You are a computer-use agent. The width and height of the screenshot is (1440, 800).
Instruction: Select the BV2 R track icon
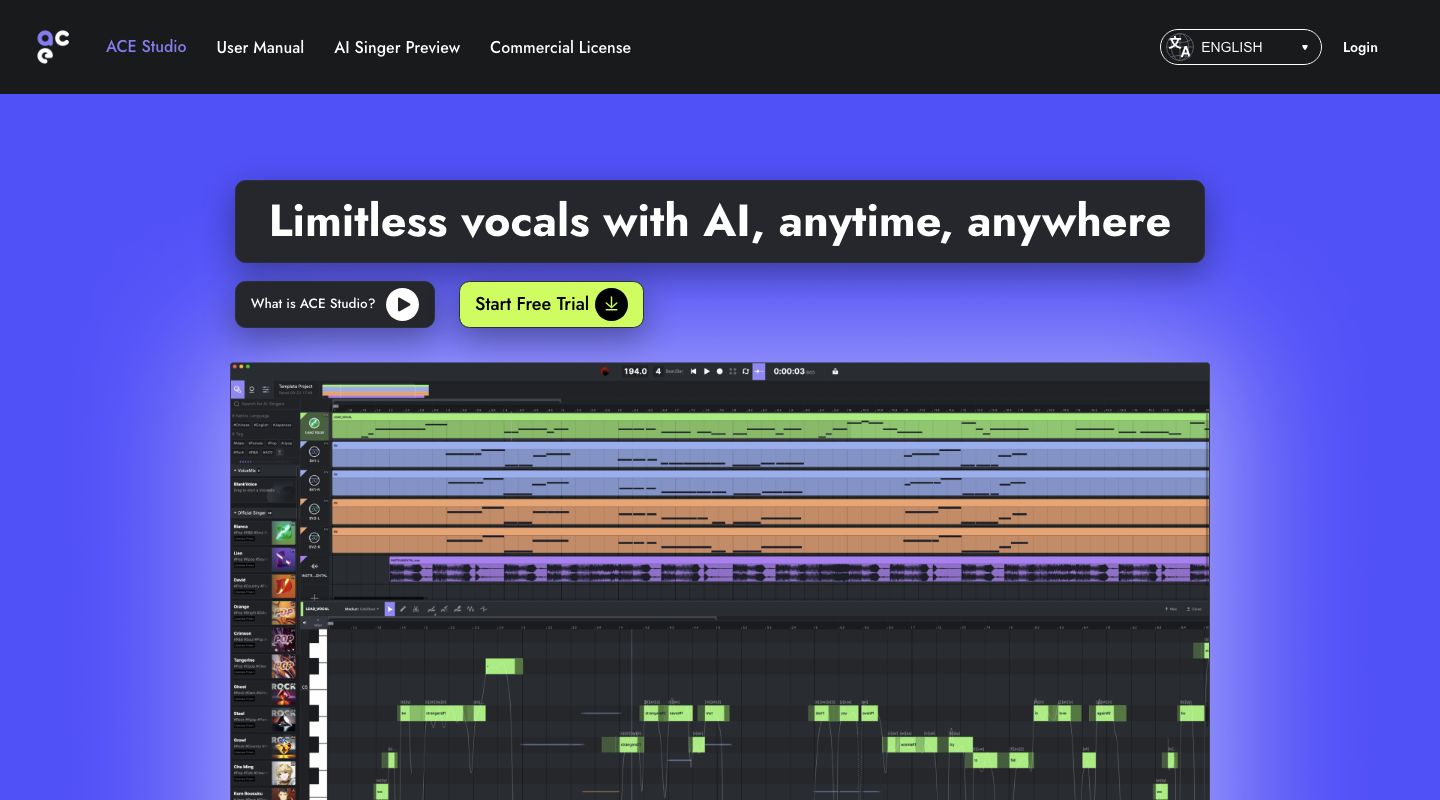click(x=314, y=538)
